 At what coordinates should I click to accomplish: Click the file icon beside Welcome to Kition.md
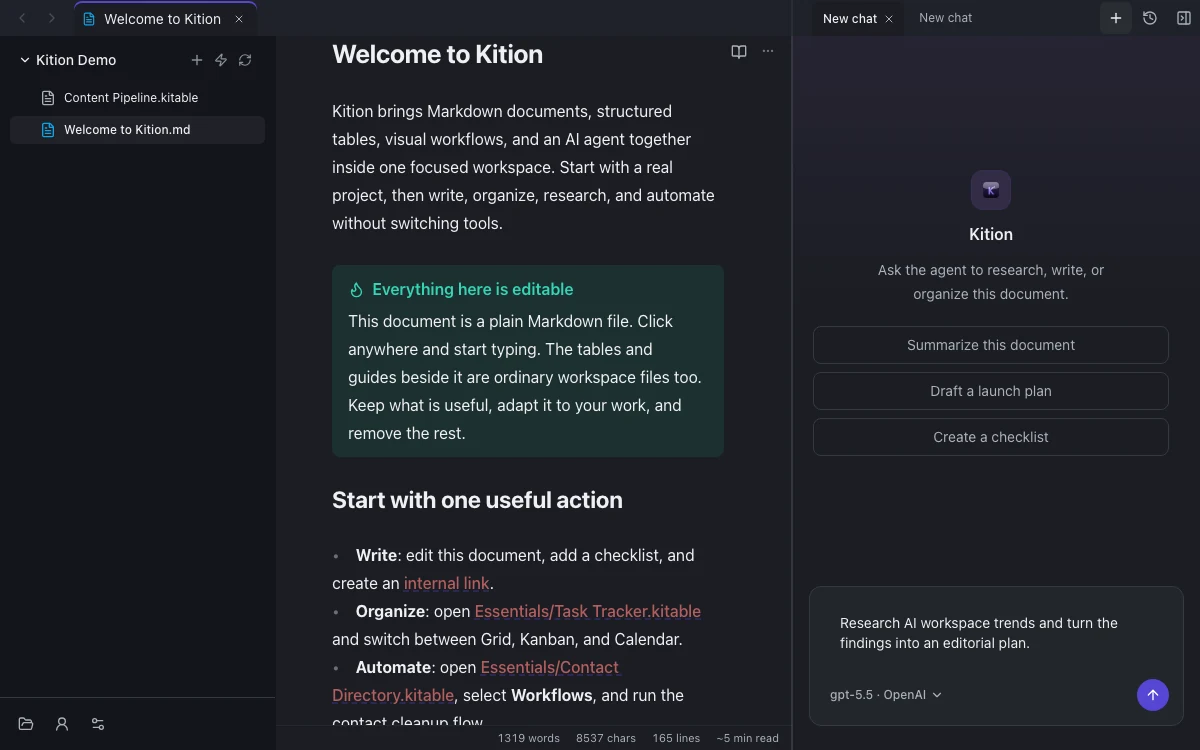coord(47,130)
